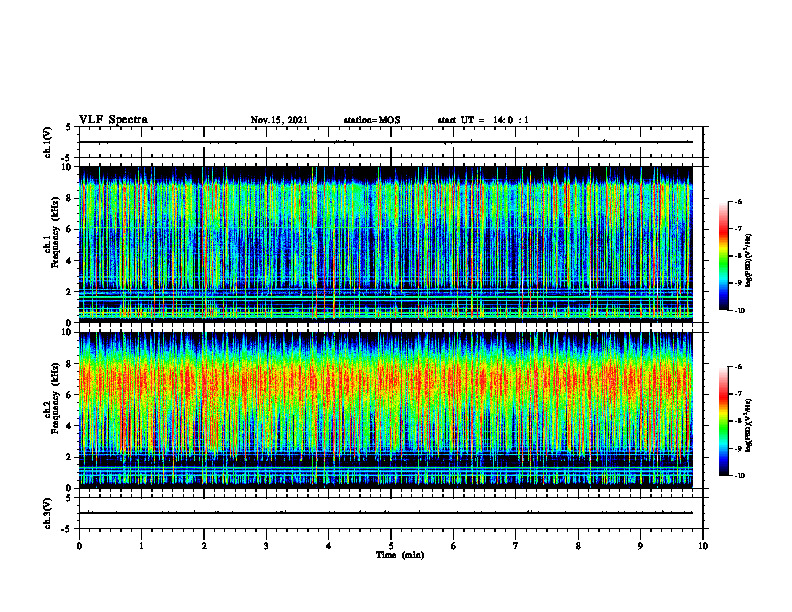Click the "8" kHz tick on ch.1 frequency axis
Viewport: 792px width, 612px height.
[x=70, y=198]
